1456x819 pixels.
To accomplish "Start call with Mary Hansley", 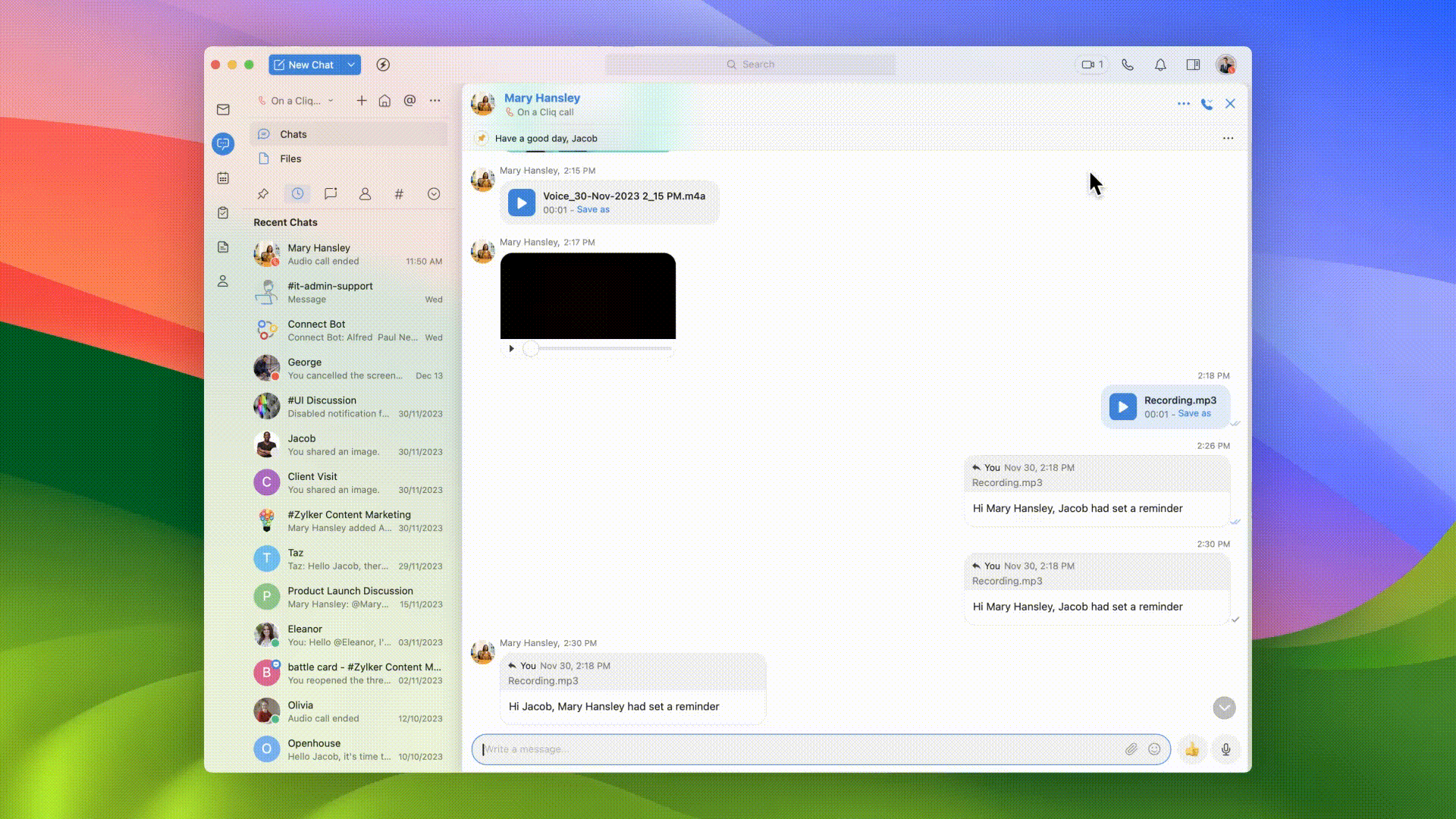I will 1207,104.
